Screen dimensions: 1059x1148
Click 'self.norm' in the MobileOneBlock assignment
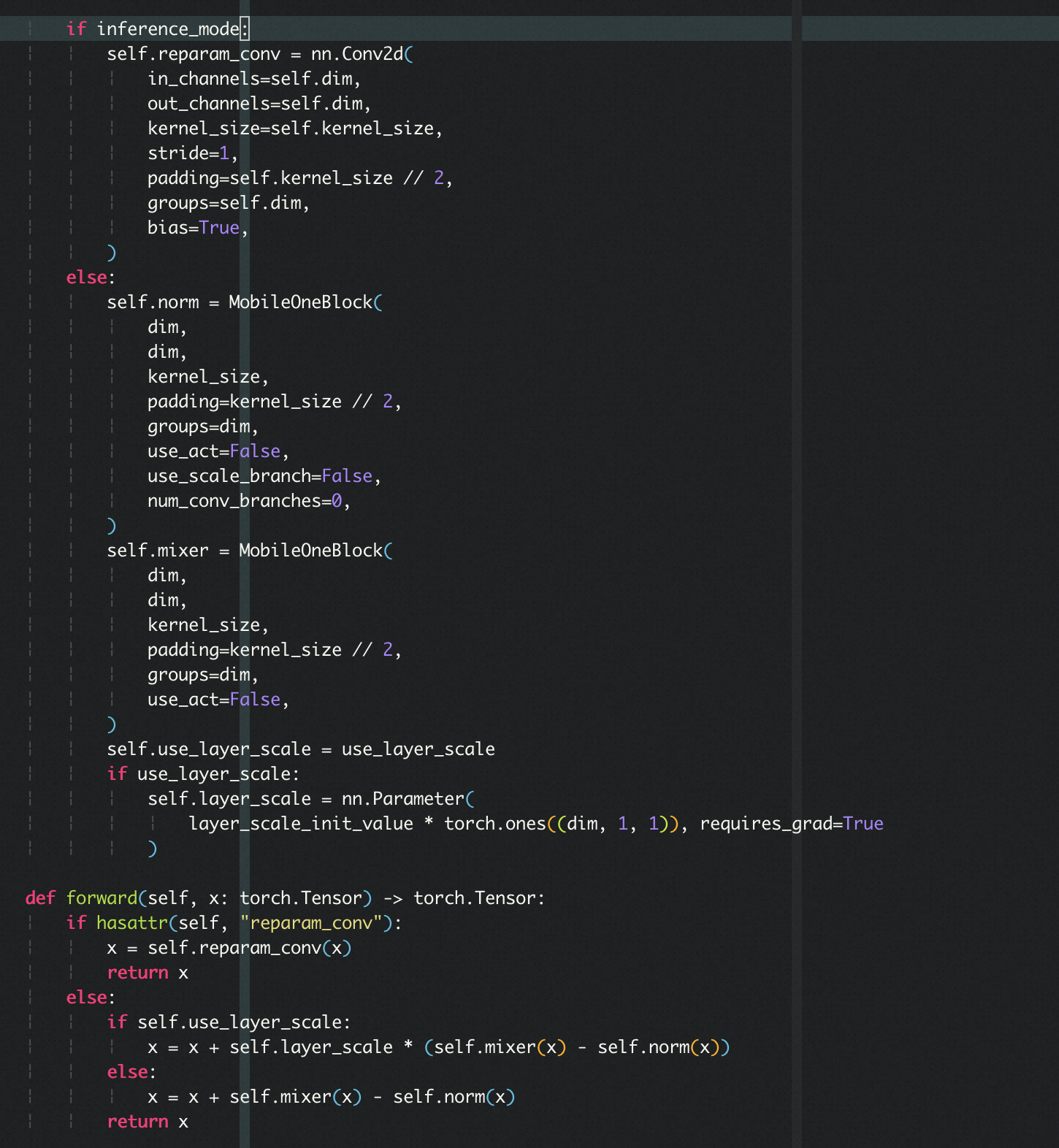(x=153, y=302)
